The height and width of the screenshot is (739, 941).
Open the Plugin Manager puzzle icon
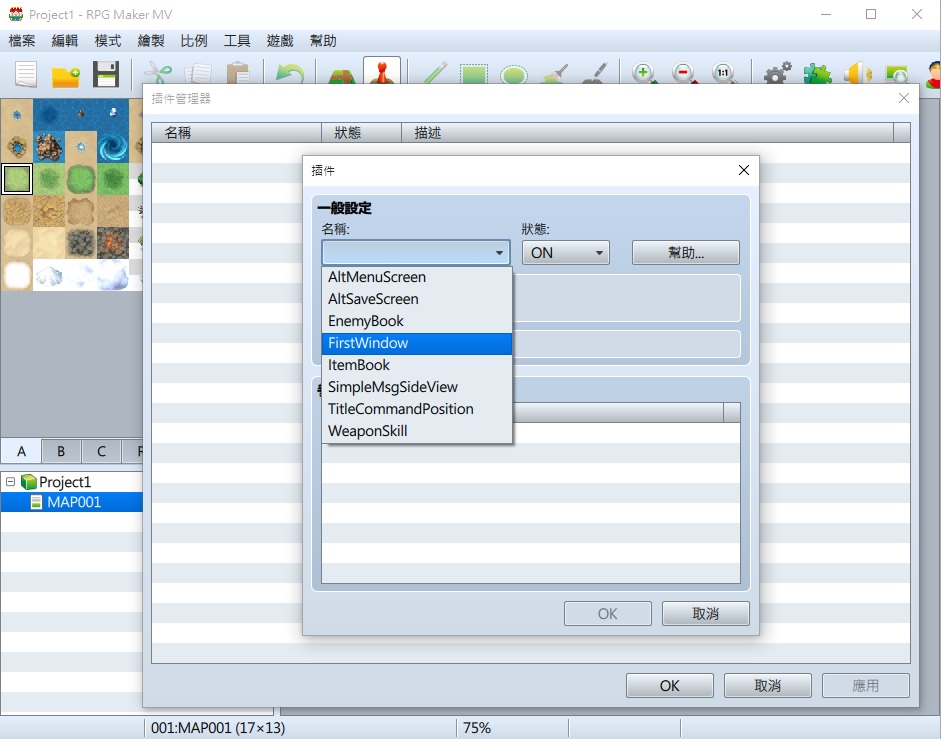[x=817, y=74]
